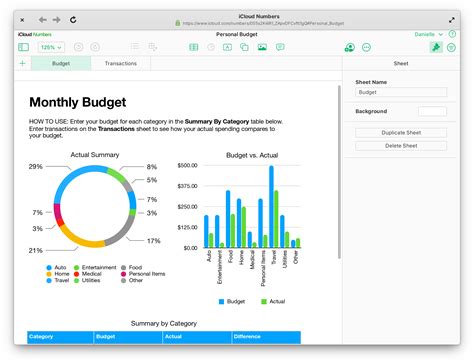
Task: Click the 29% donut chart label
Action: click(x=36, y=166)
